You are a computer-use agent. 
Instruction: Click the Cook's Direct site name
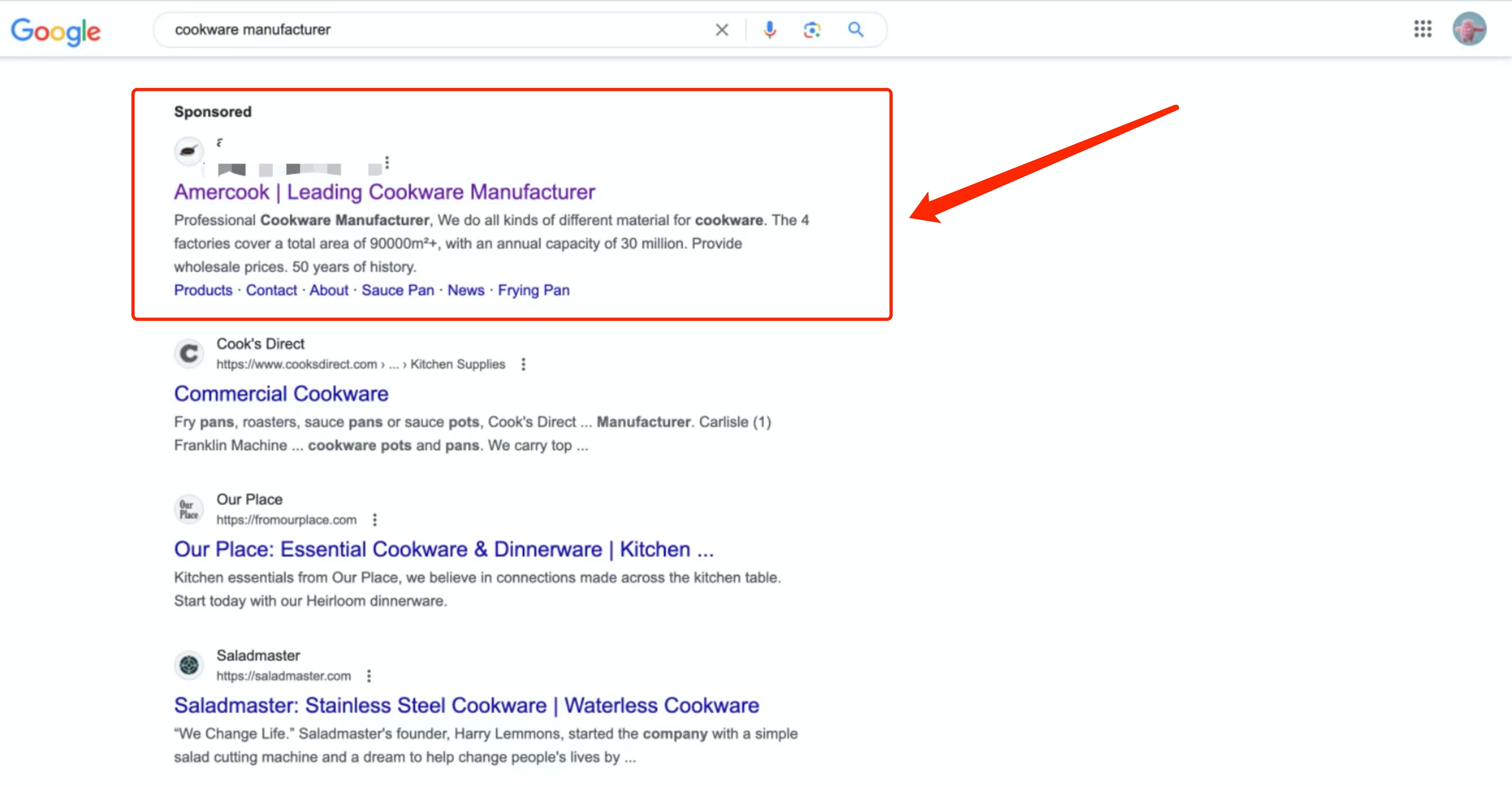pos(261,344)
